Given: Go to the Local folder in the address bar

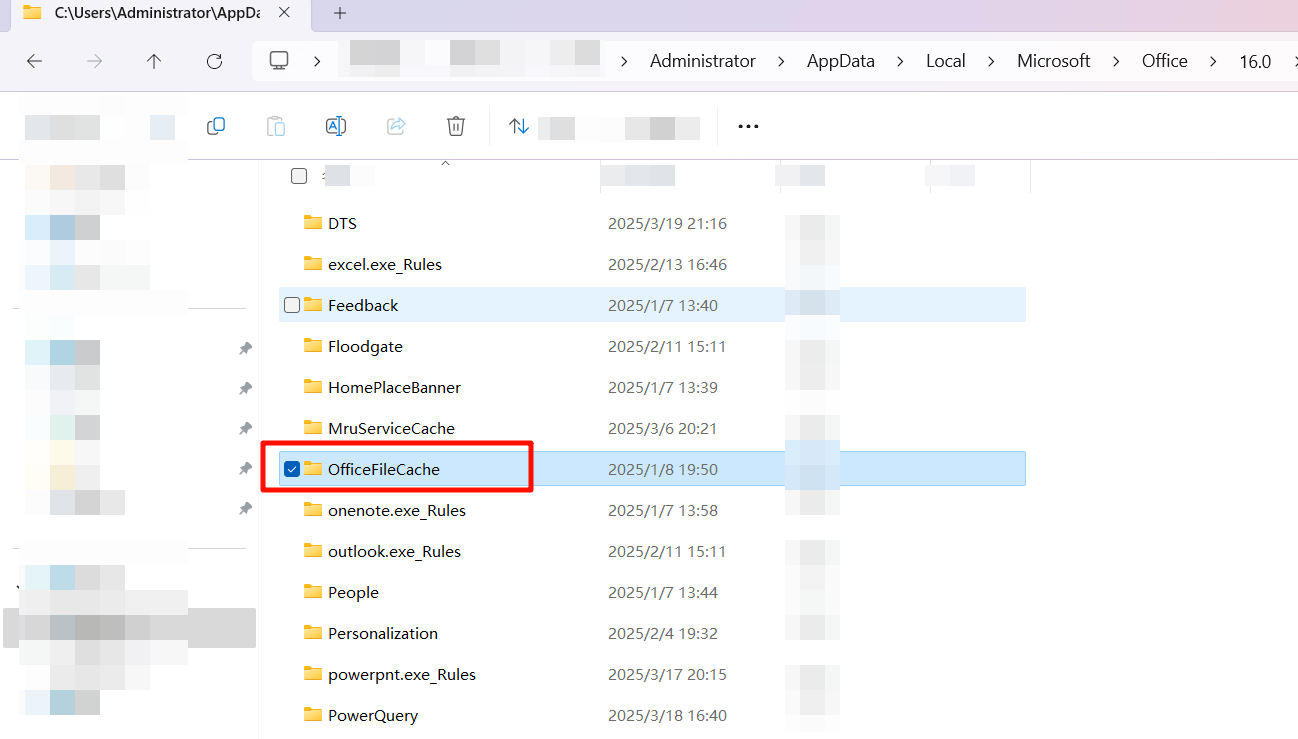Looking at the screenshot, I should (x=945, y=61).
